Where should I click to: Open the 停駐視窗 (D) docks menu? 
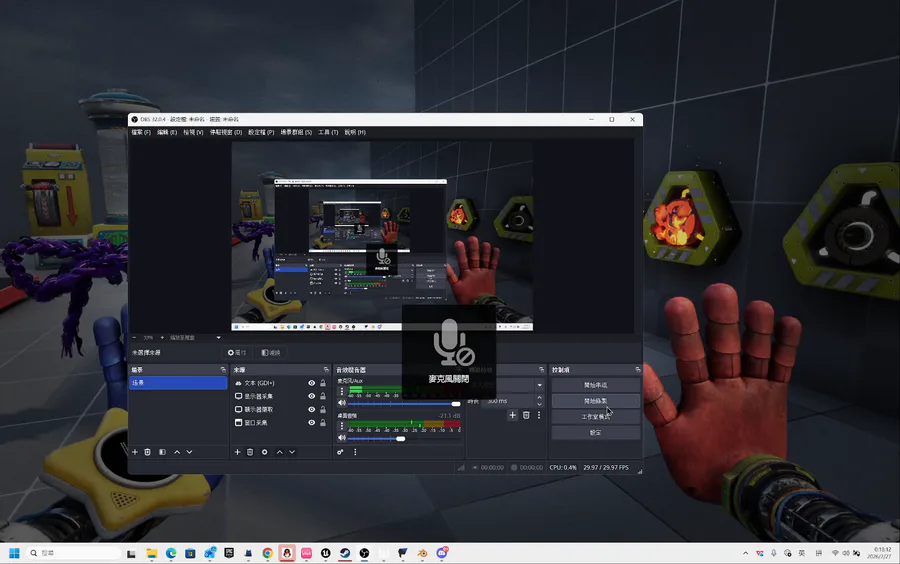pos(226,132)
